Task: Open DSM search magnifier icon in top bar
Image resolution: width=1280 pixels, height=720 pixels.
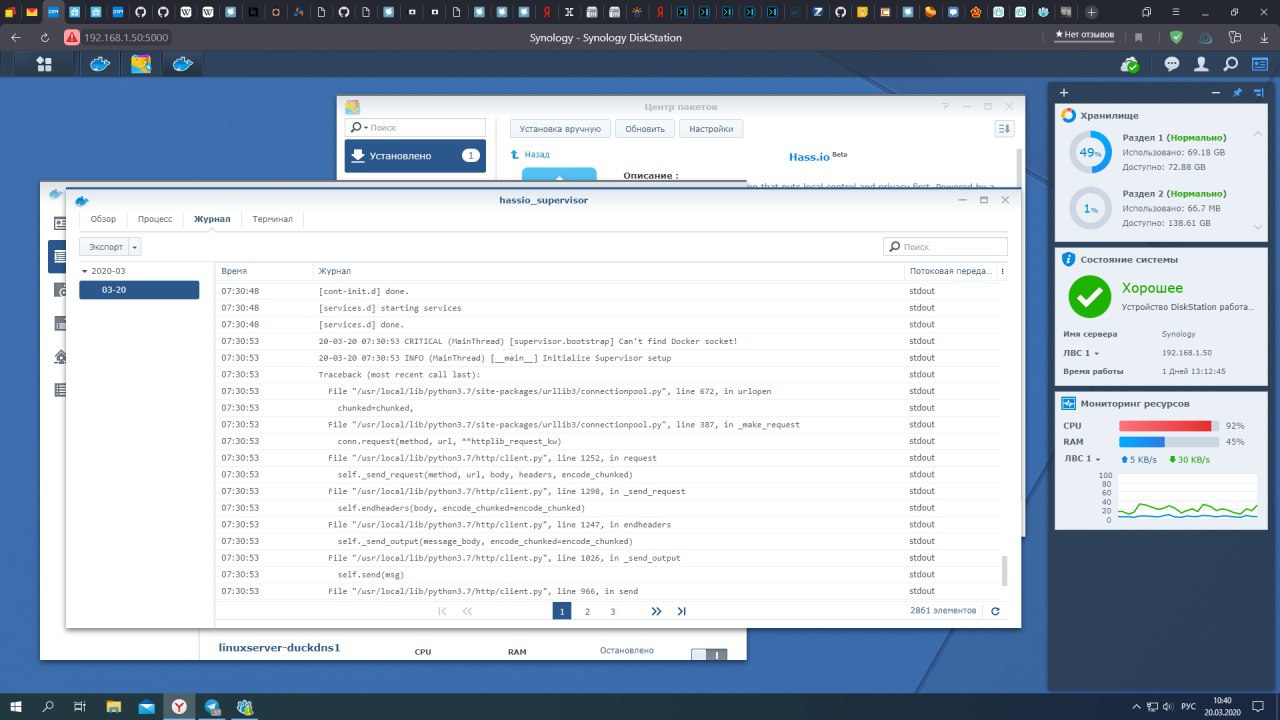Action: [1232, 64]
